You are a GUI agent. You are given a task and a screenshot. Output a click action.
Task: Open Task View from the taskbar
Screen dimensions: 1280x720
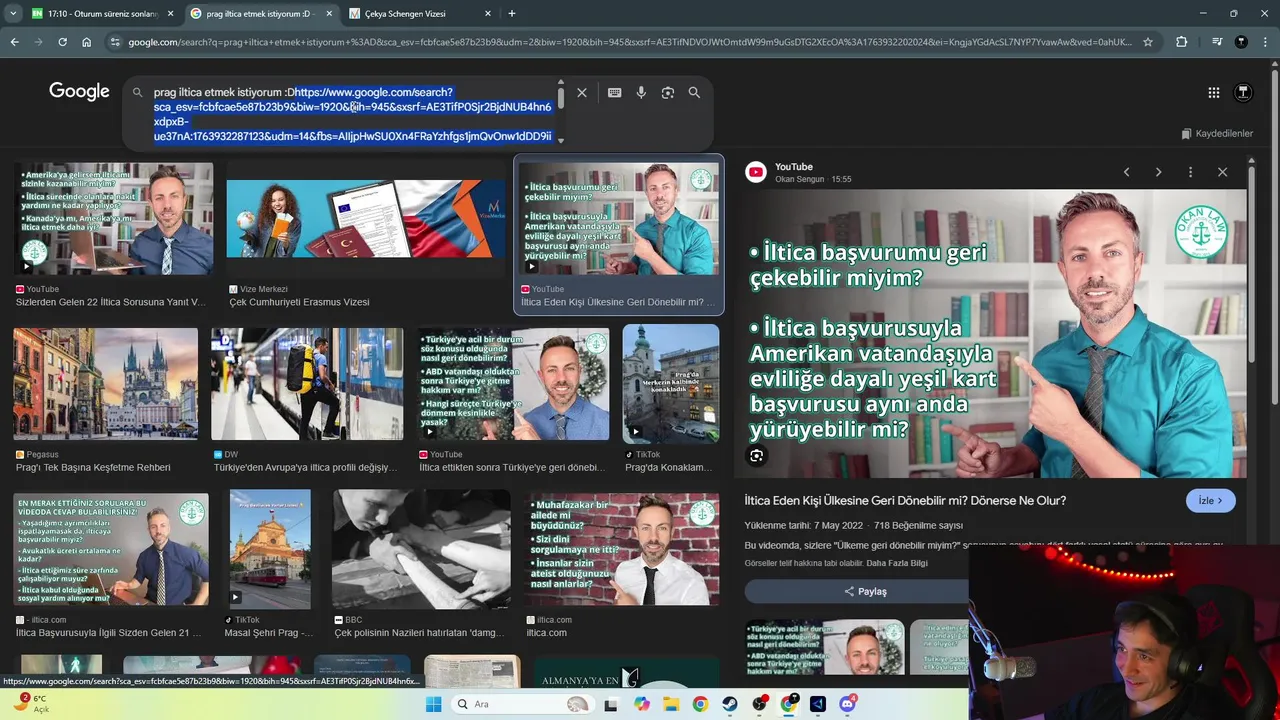pyautogui.click(x=611, y=704)
